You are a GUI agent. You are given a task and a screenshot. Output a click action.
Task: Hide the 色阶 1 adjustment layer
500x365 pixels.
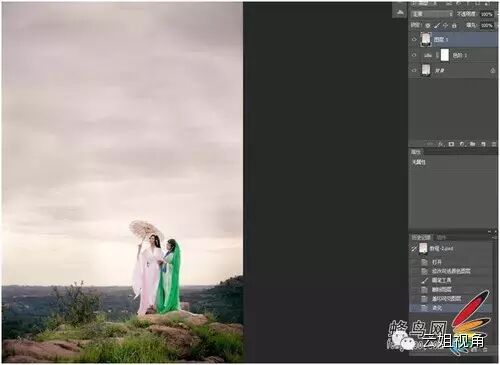pyautogui.click(x=414, y=55)
